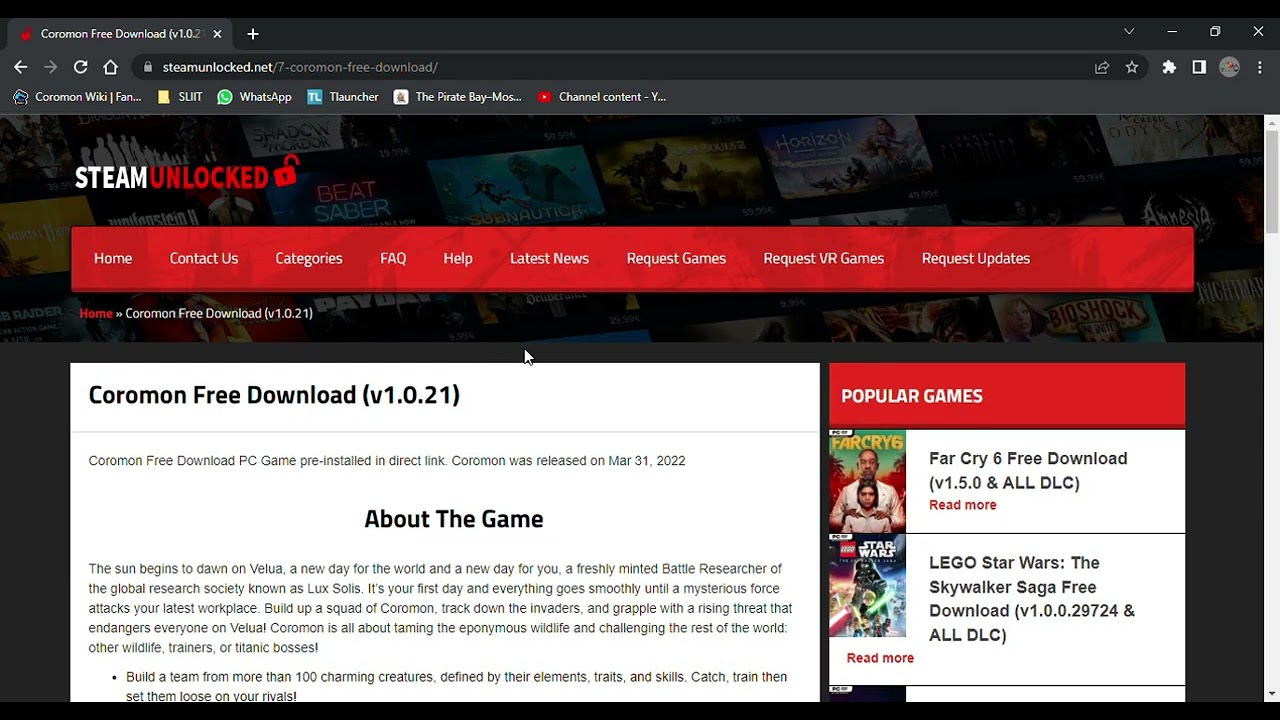Click the page scrollbar up arrow

pyautogui.click(x=1272, y=123)
